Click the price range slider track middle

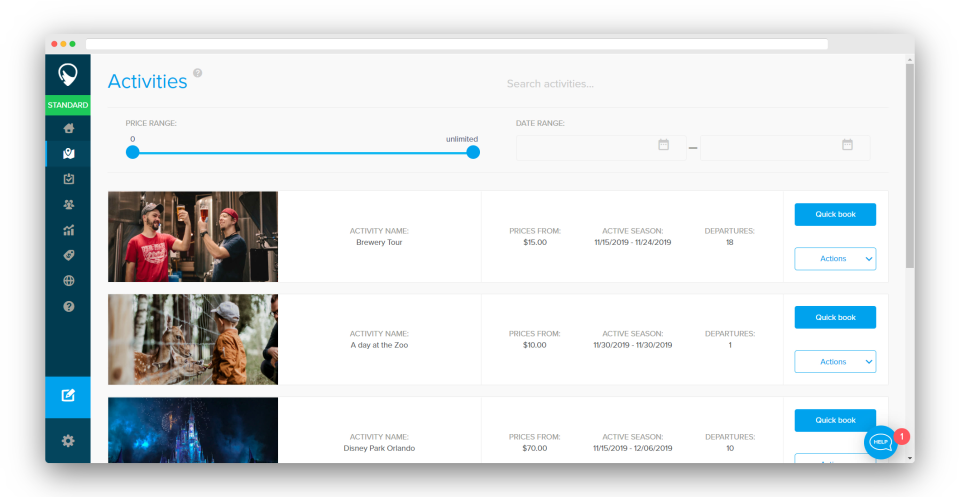click(303, 152)
